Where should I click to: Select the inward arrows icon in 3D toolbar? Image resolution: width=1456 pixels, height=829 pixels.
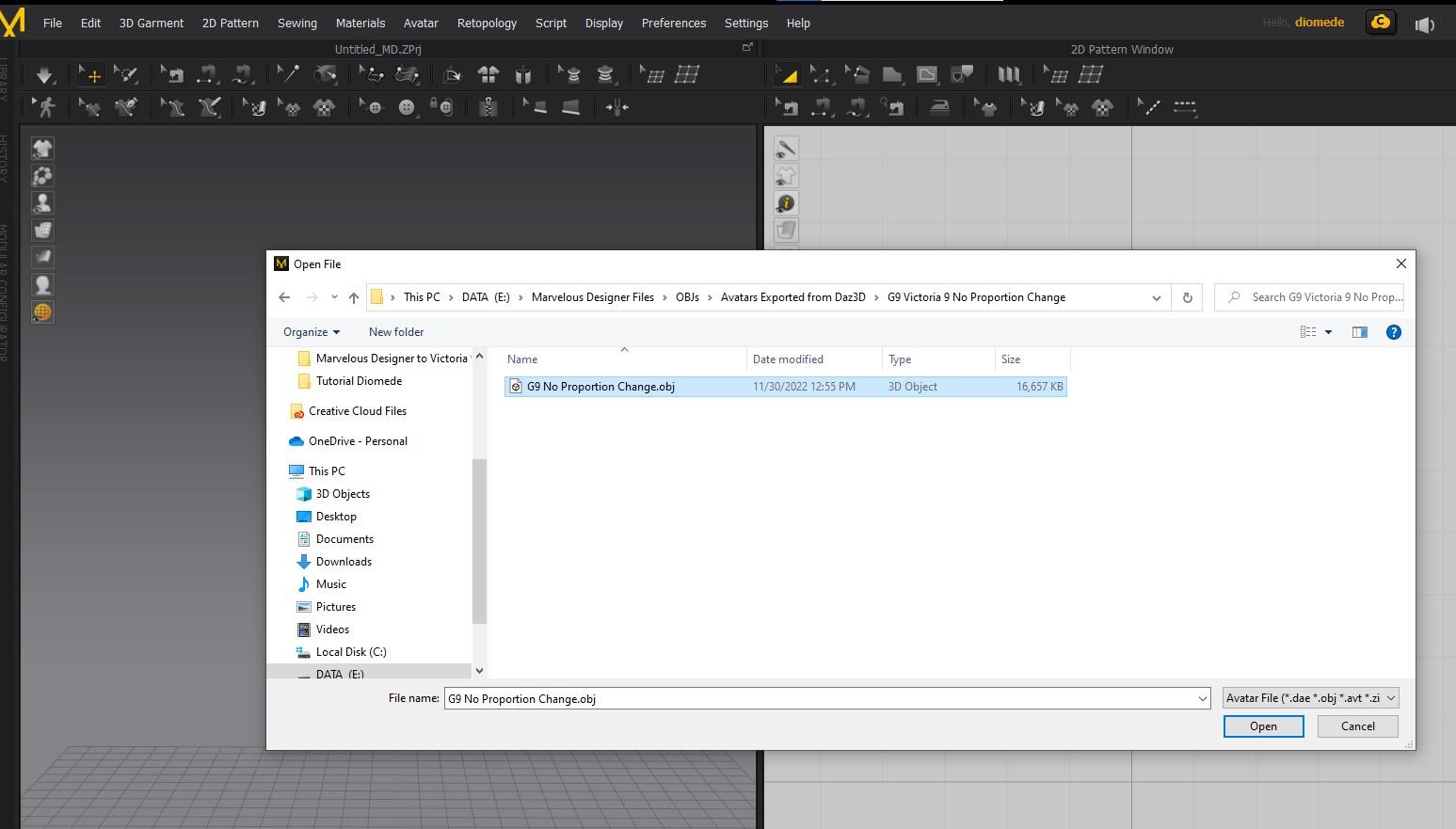617,107
